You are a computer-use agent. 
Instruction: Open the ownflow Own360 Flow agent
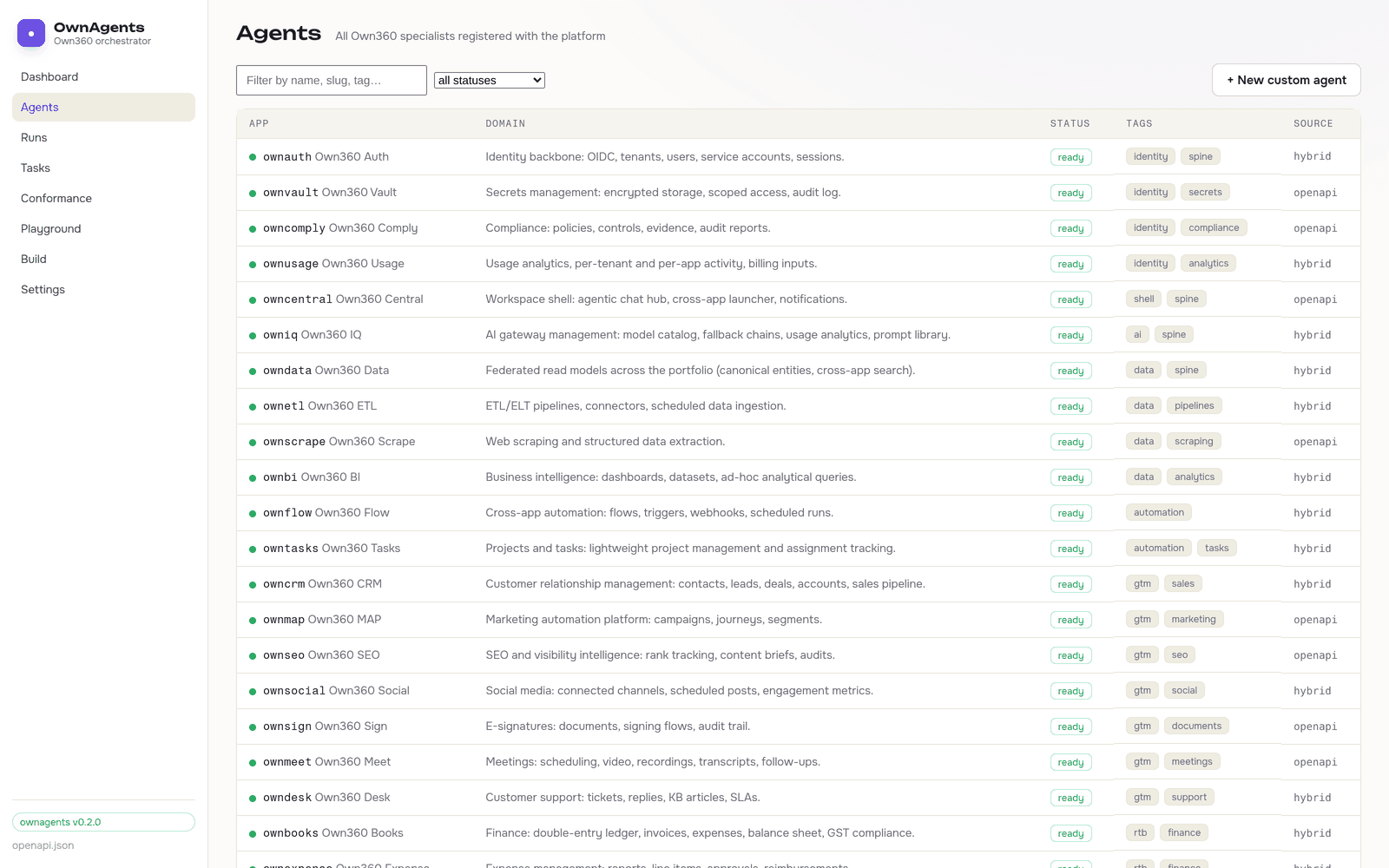point(326,513)
